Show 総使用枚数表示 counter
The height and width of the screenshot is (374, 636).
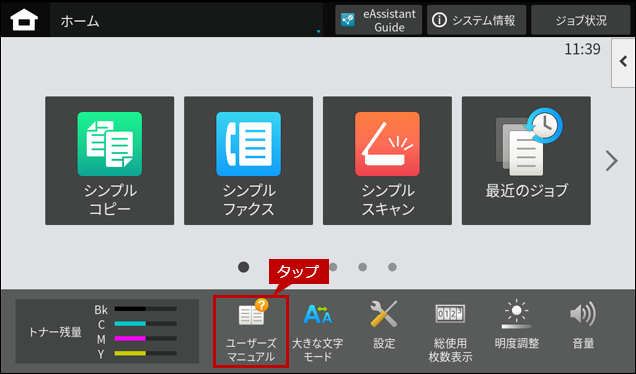[450, 331]
